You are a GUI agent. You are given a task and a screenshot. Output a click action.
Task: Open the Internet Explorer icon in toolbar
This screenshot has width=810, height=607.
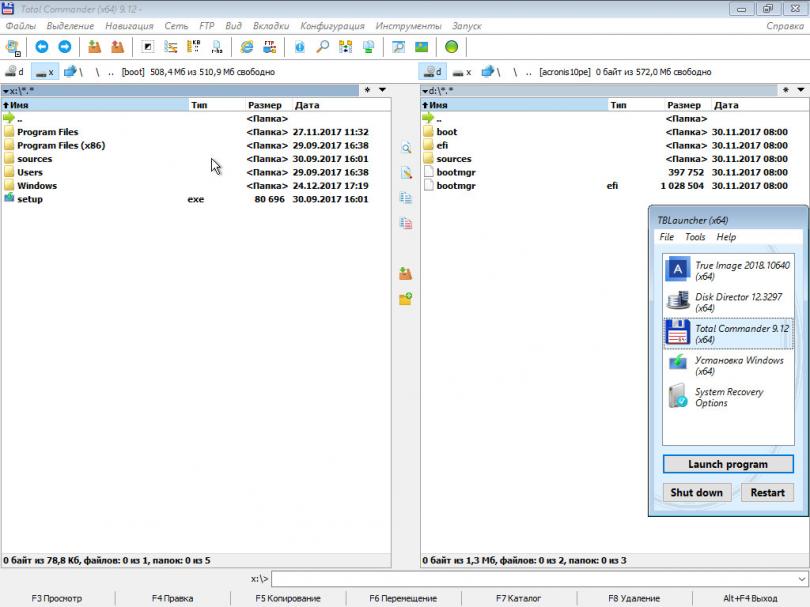click(x=247, y=47)
